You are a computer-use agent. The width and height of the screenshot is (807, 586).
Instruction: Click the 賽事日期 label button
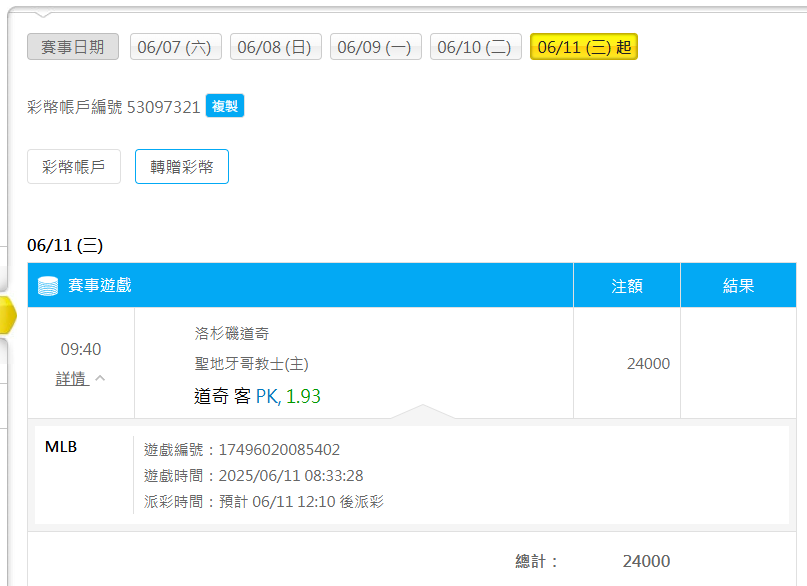pyautogui.click(x=73, y=47)
